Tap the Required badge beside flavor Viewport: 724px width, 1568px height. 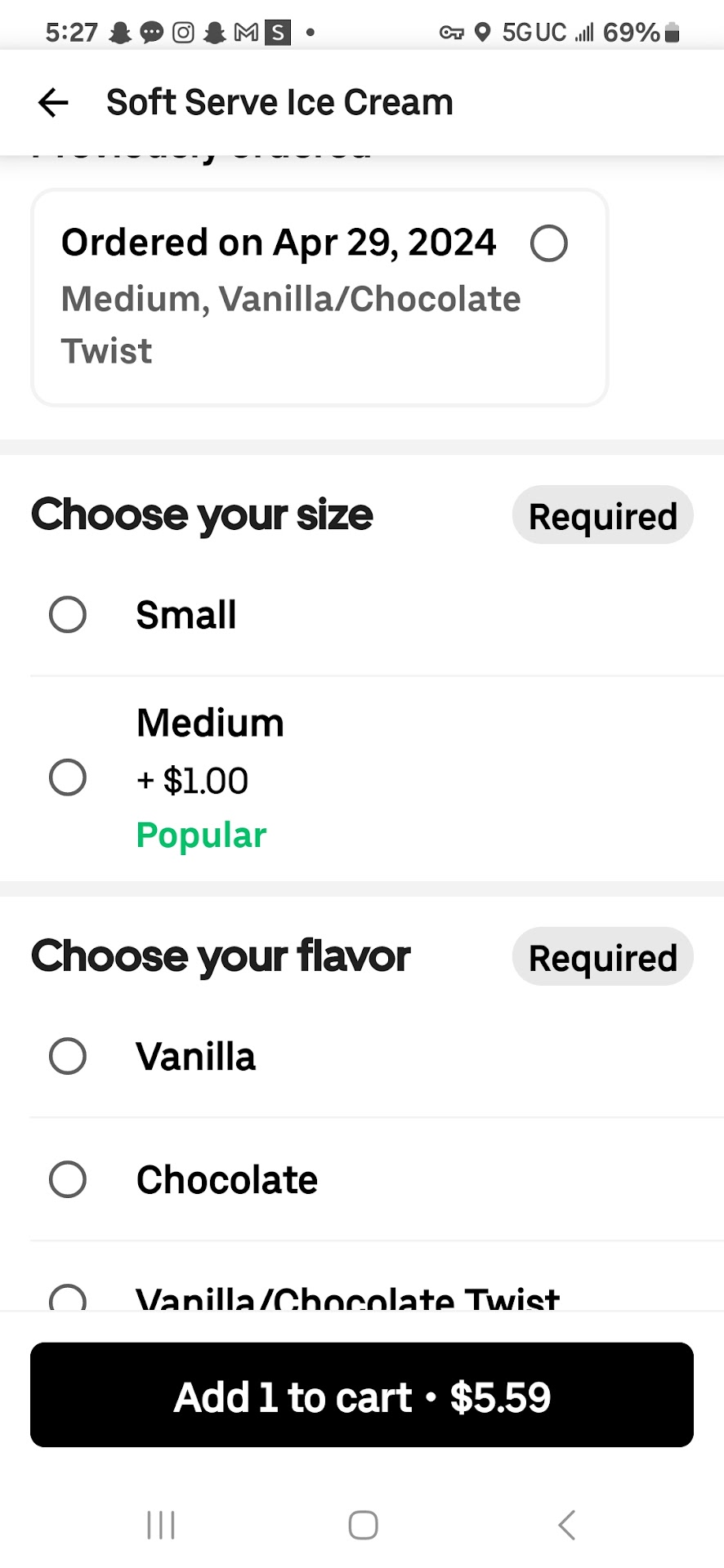click(602, 957)
